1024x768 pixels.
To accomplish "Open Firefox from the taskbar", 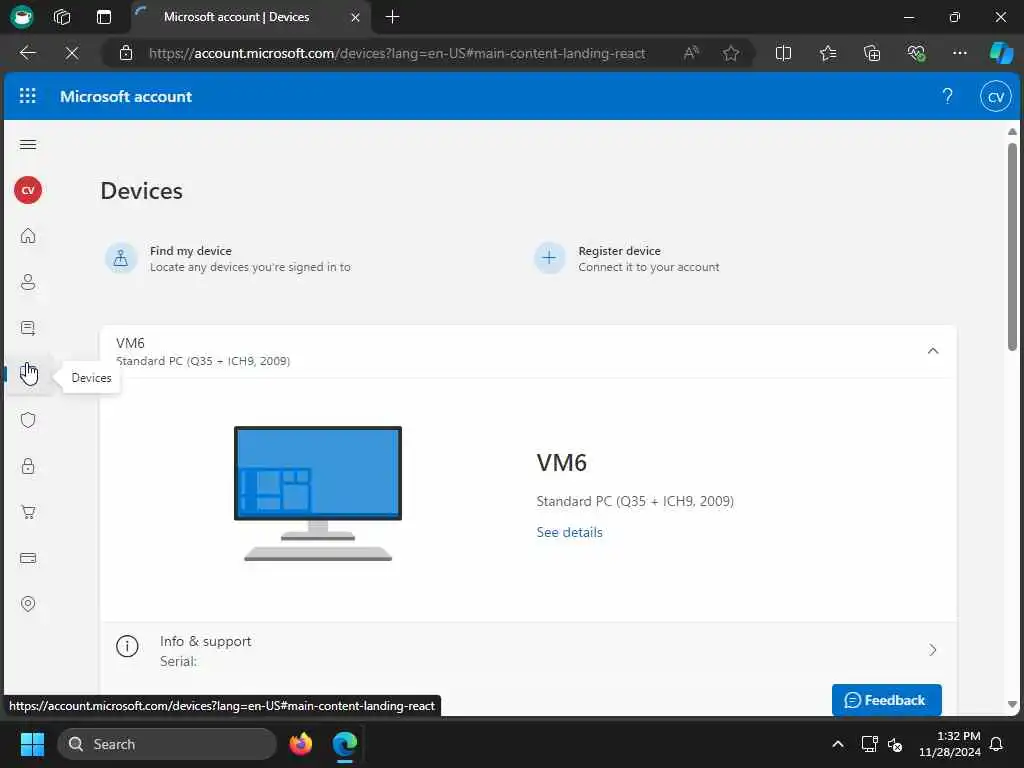I will click(x=300, y=744).
